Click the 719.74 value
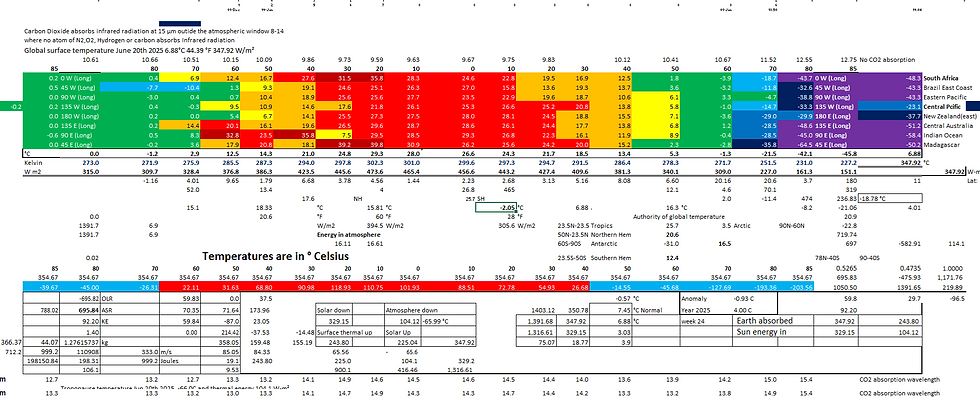This screenshot has width=980, height=398. (x=848, y=235)
